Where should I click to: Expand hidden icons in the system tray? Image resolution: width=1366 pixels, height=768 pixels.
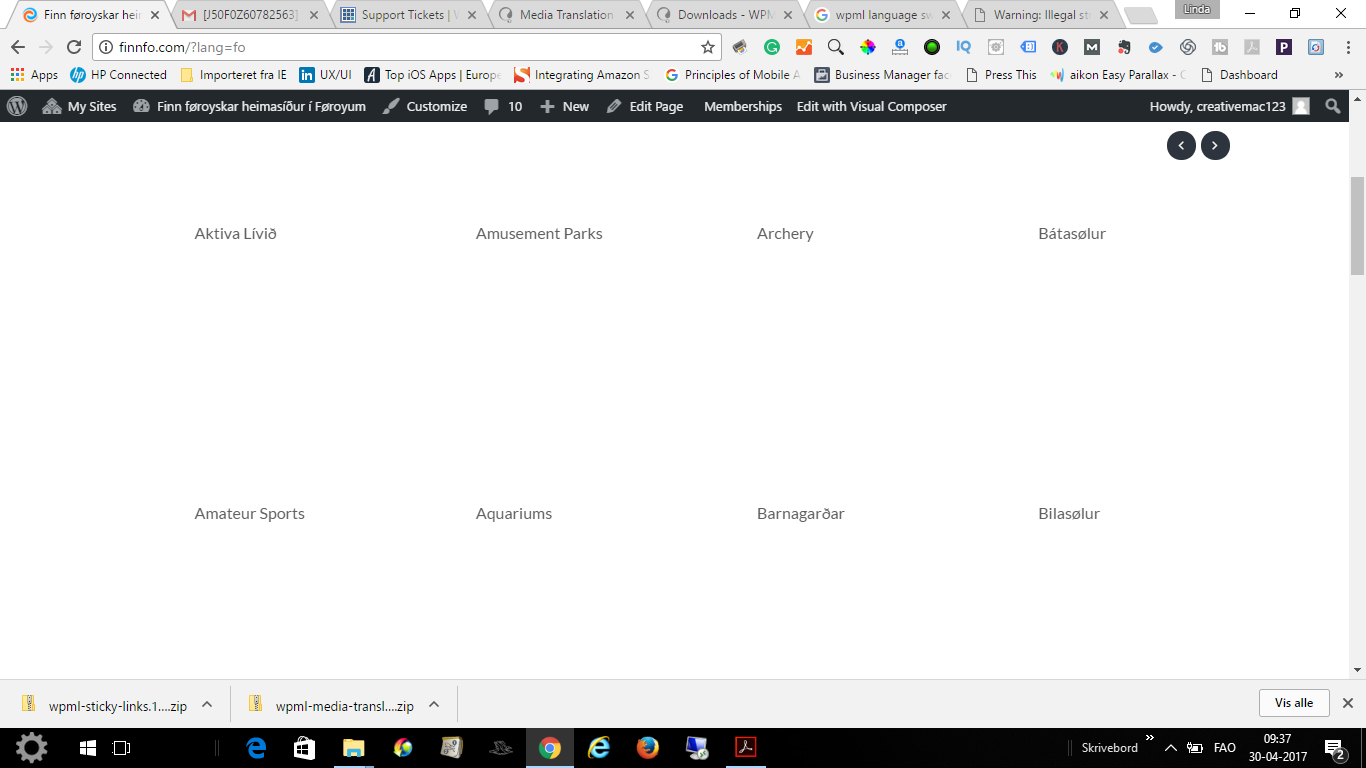pos(1169,746)
